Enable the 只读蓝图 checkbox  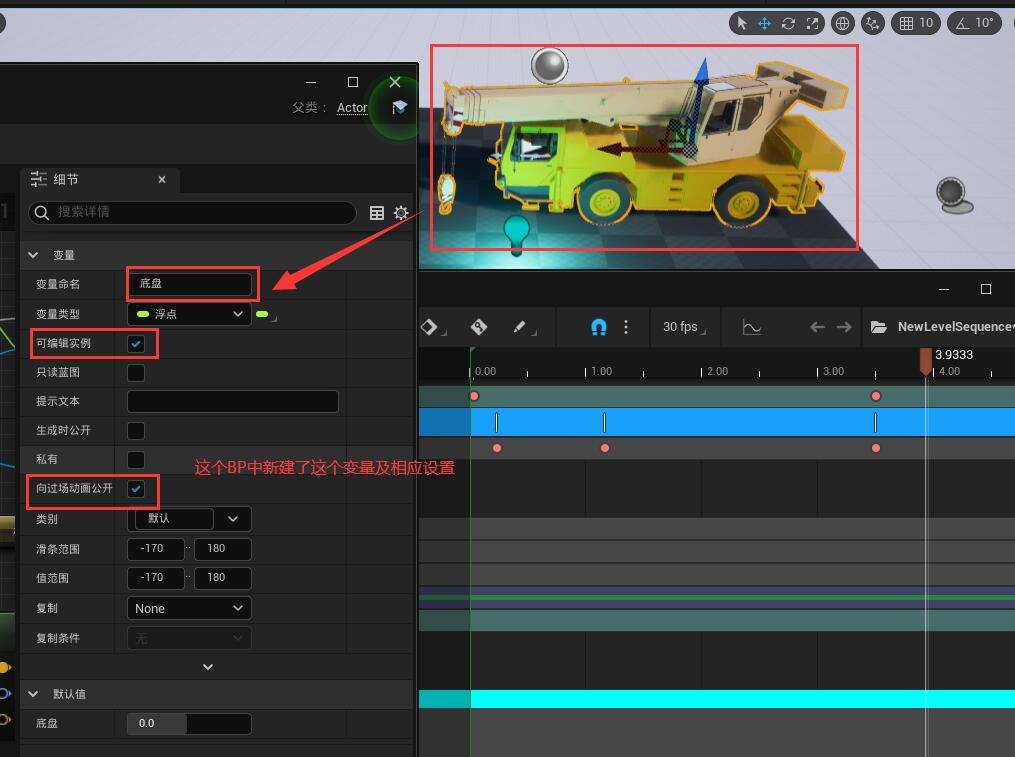[136, 373]
